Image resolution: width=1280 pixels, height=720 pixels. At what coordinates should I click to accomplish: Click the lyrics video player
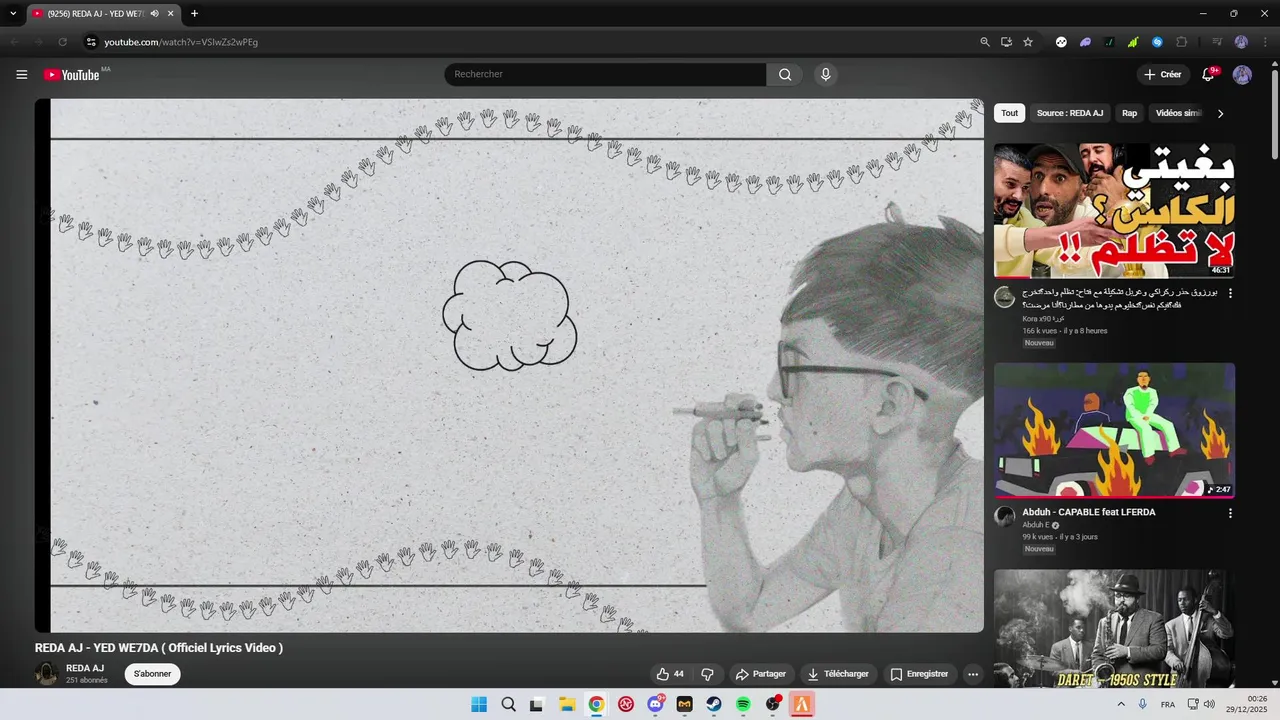click(509, 365)
